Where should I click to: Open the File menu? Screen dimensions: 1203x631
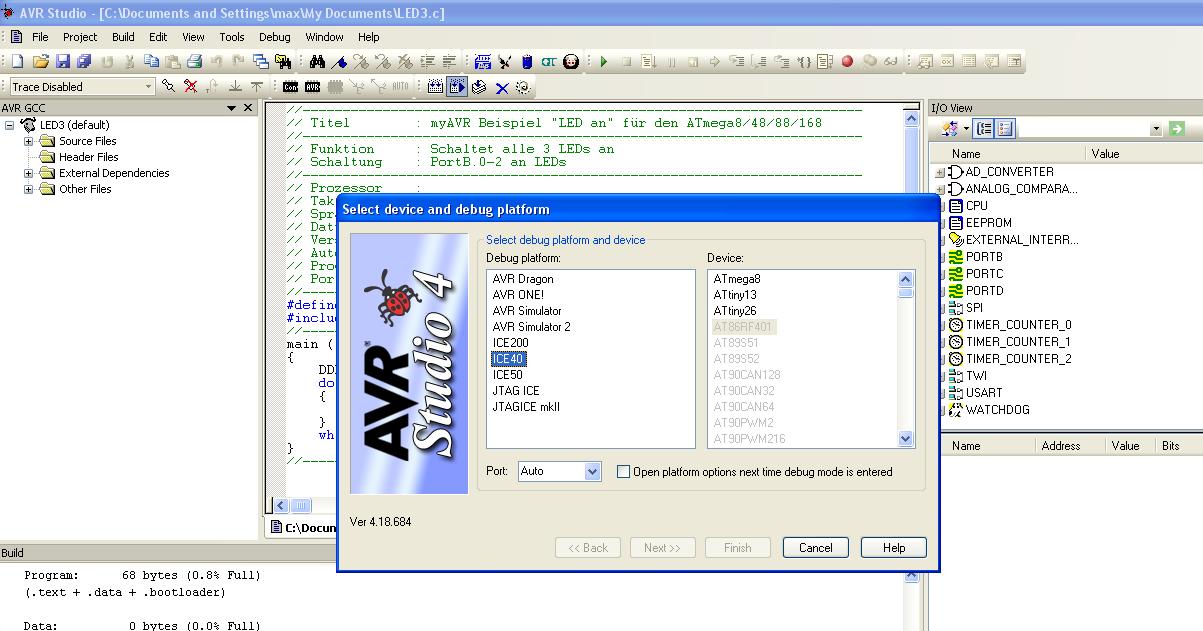40,37
